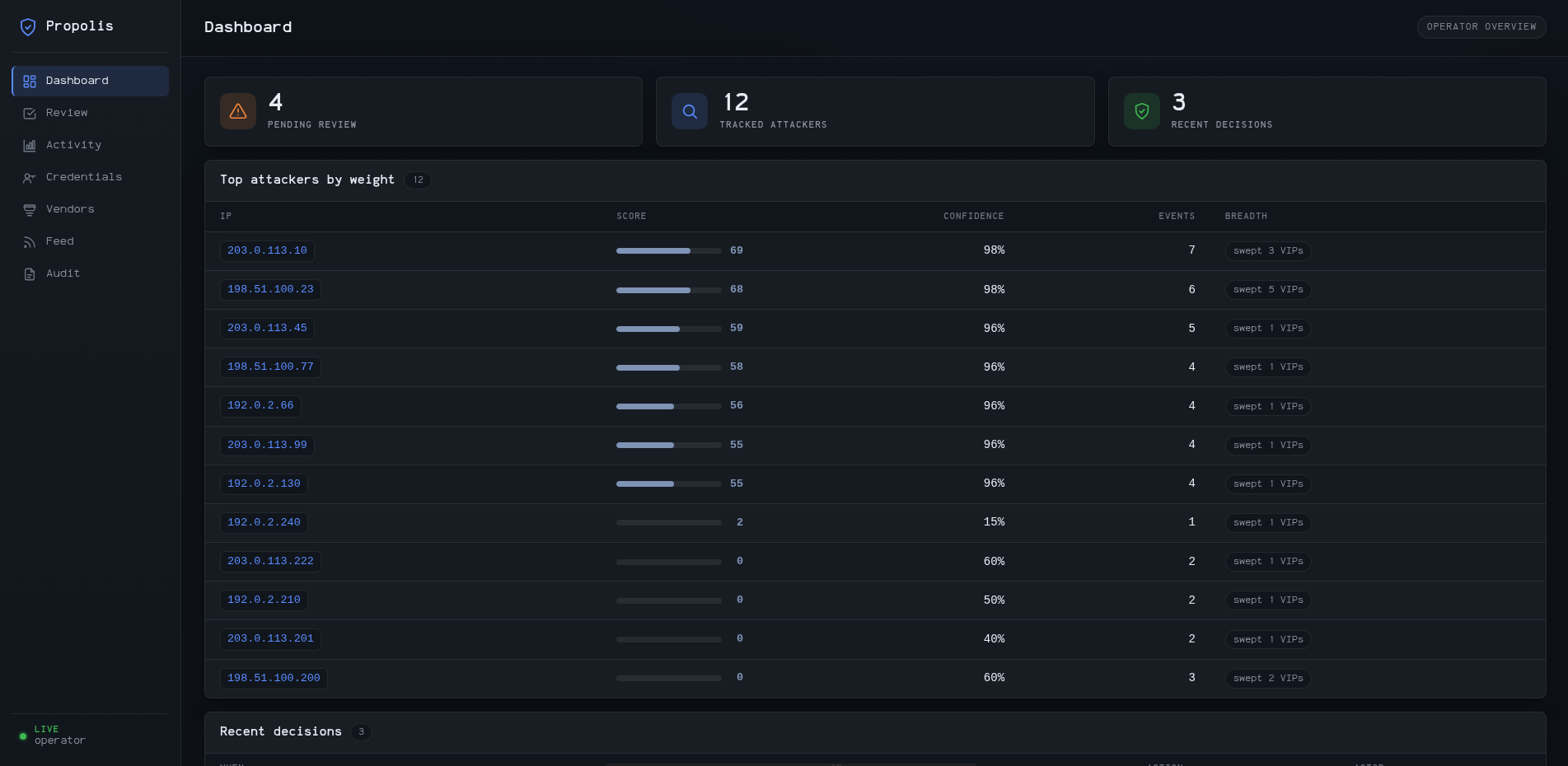Open attacker IP 203.0.113.10
The width and height of the screenshot is (1568, 766).
point(267,250)
